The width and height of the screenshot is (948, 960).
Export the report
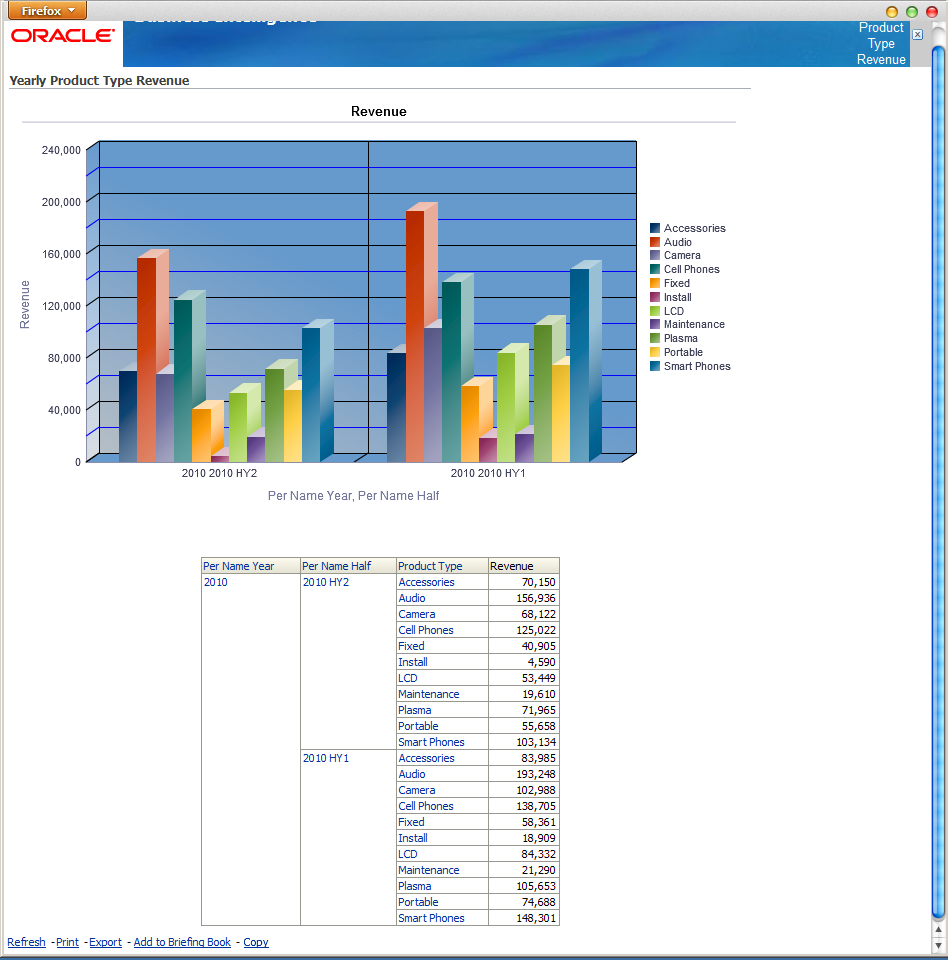click(x=105, y=942)
